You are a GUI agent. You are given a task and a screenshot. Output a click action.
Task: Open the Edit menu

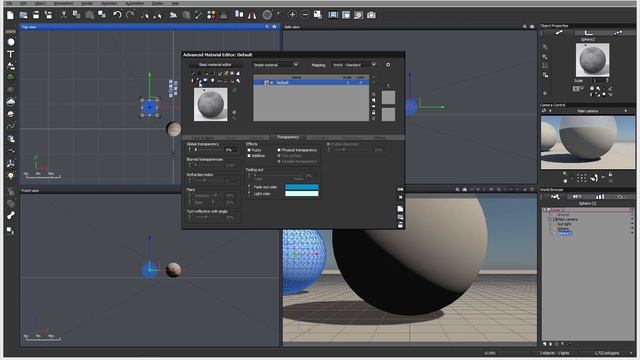(x=23, y=3)
